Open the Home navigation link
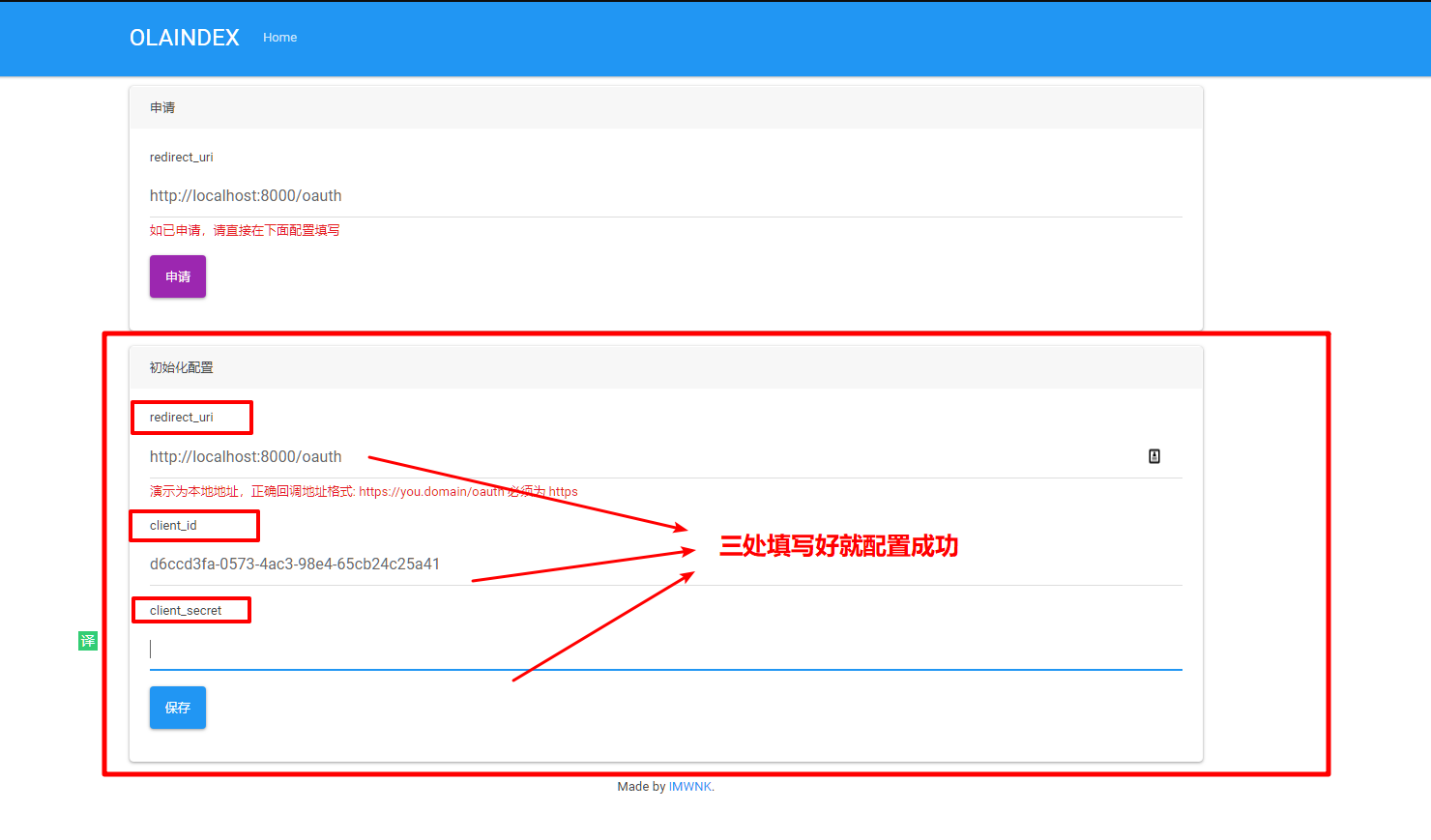 [x=279, y=38]
